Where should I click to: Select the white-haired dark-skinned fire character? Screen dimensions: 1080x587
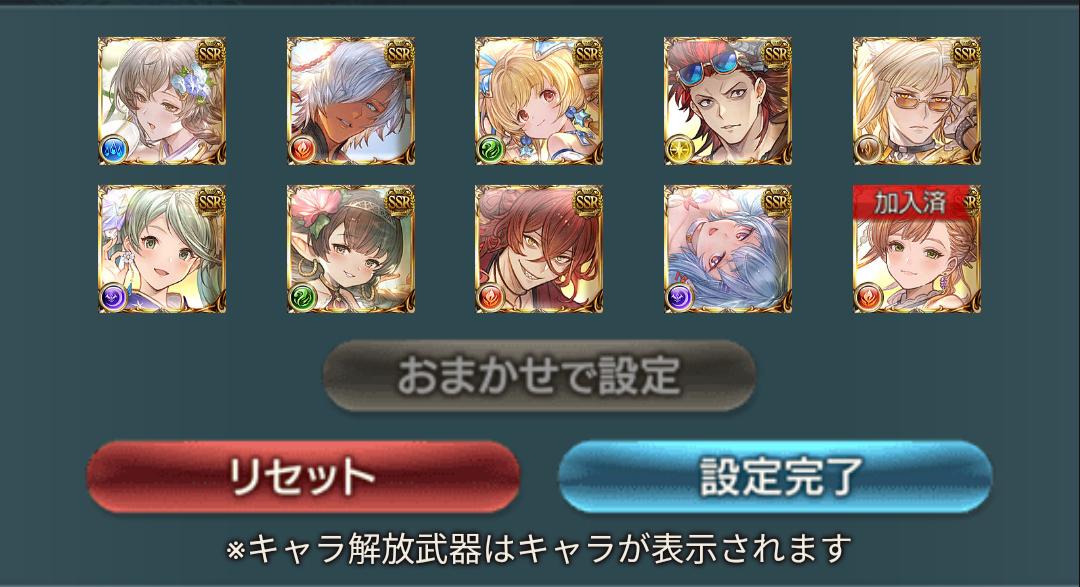click(351, 101)
